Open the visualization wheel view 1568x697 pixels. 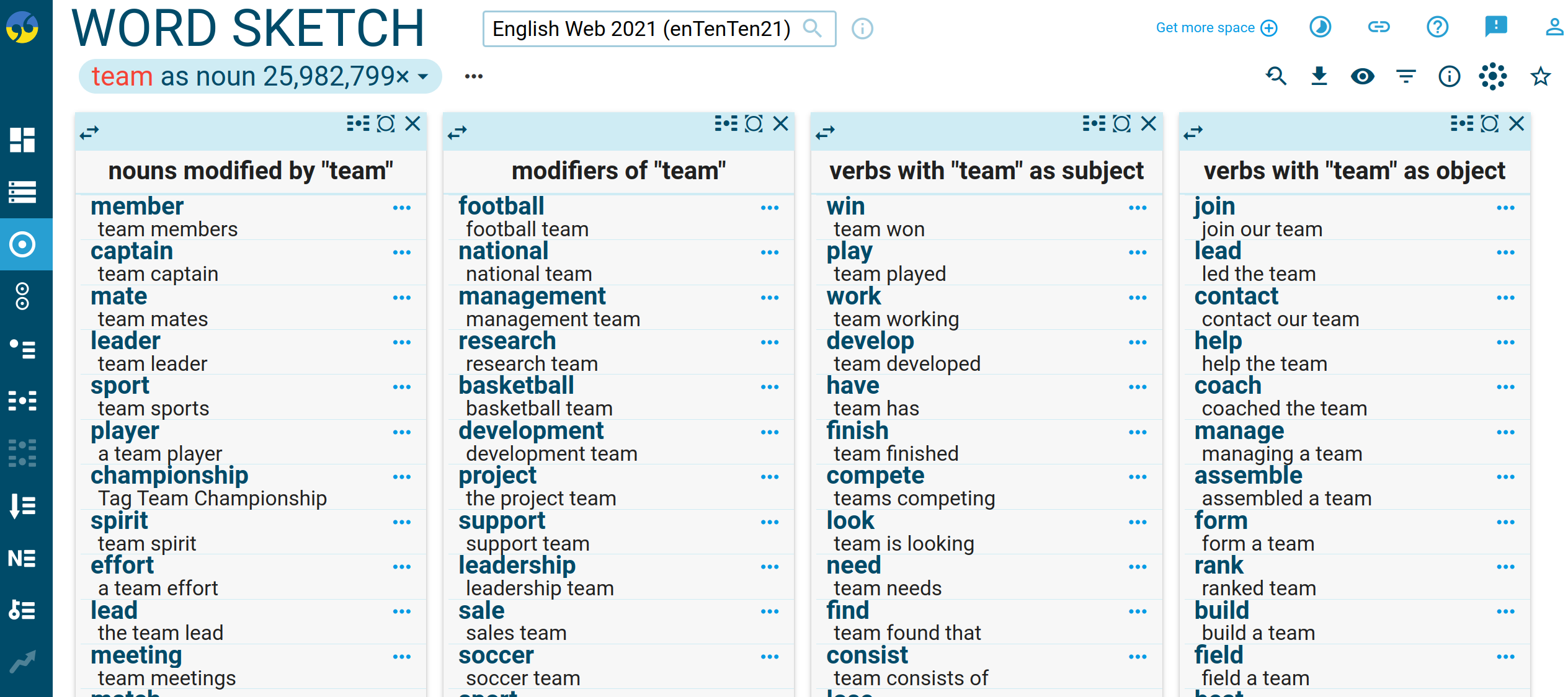click(x=1493, y=76)
